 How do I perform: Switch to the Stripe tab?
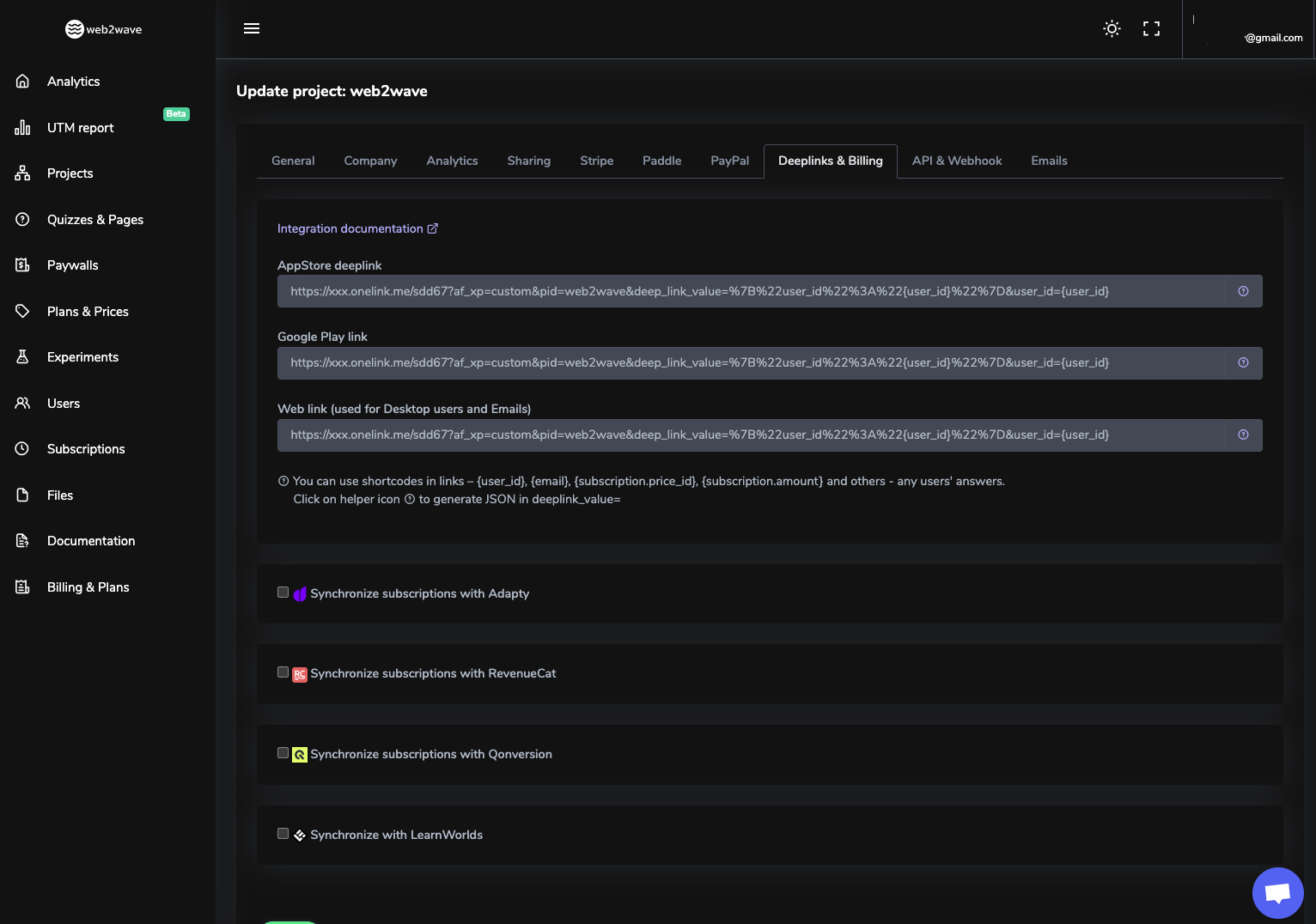click(596, 161)
